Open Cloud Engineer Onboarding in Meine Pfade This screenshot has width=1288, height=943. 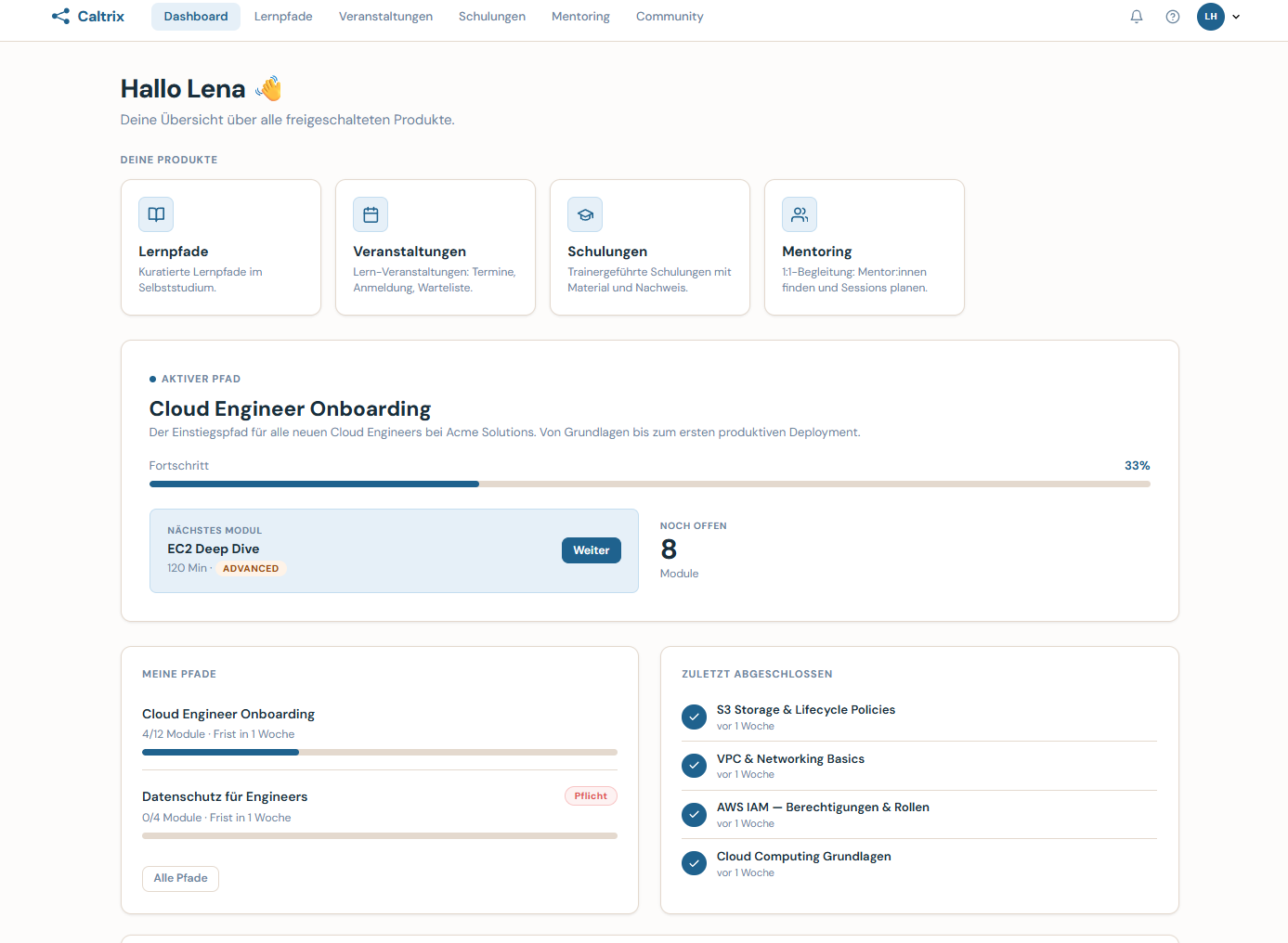(x=228, y=714)
